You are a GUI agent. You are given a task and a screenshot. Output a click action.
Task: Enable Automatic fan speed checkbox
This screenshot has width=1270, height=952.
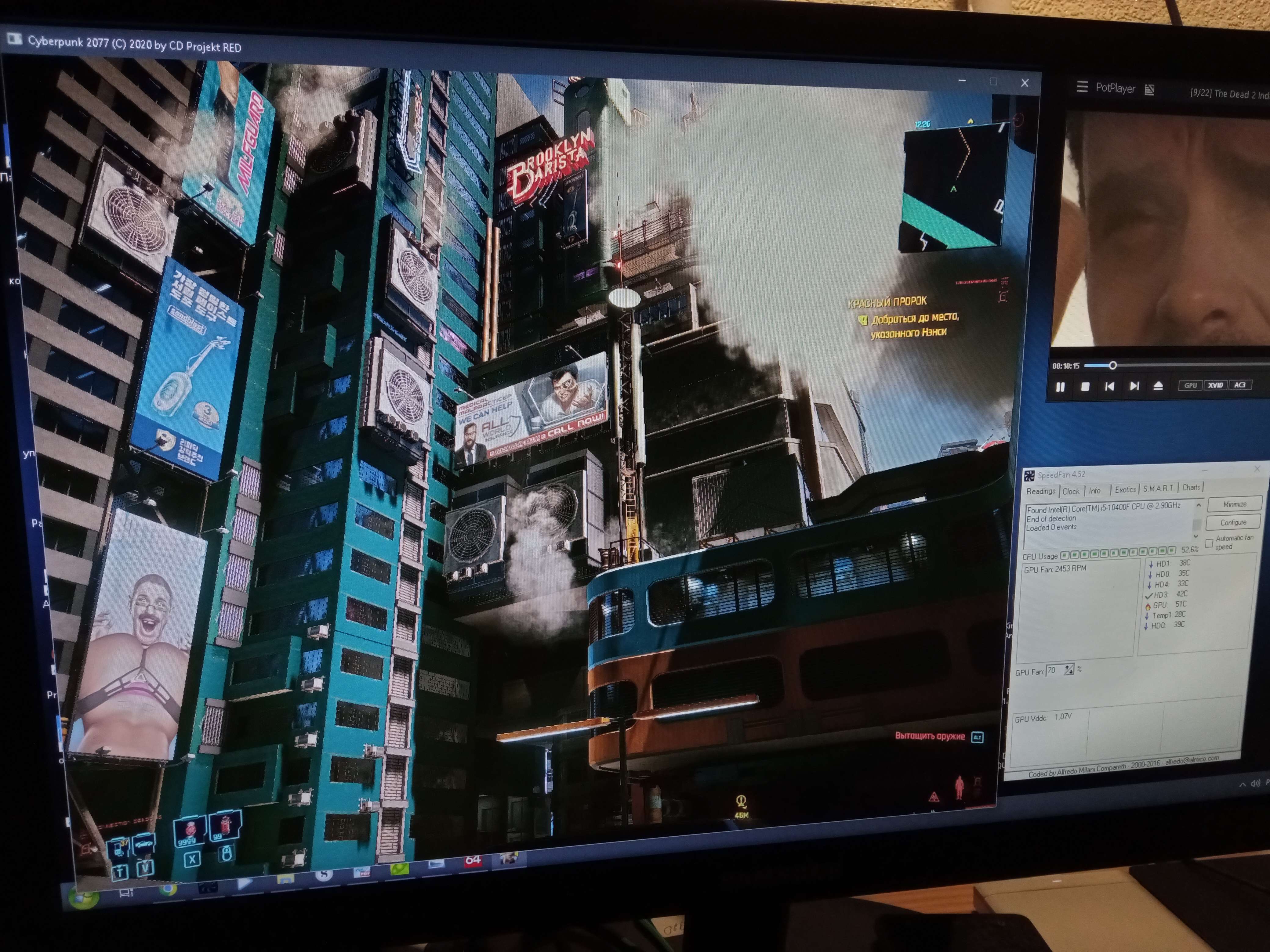point(1209,543)
